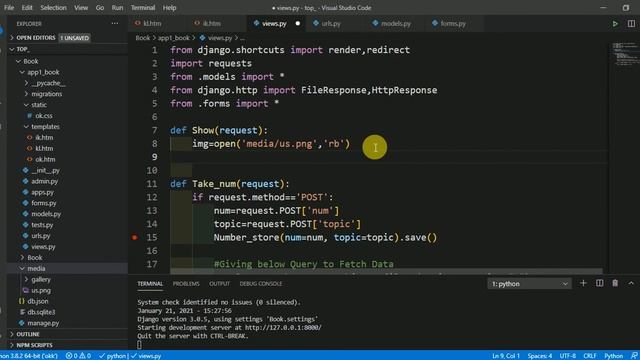Switch to the Debug Console tab

point(261,284)
